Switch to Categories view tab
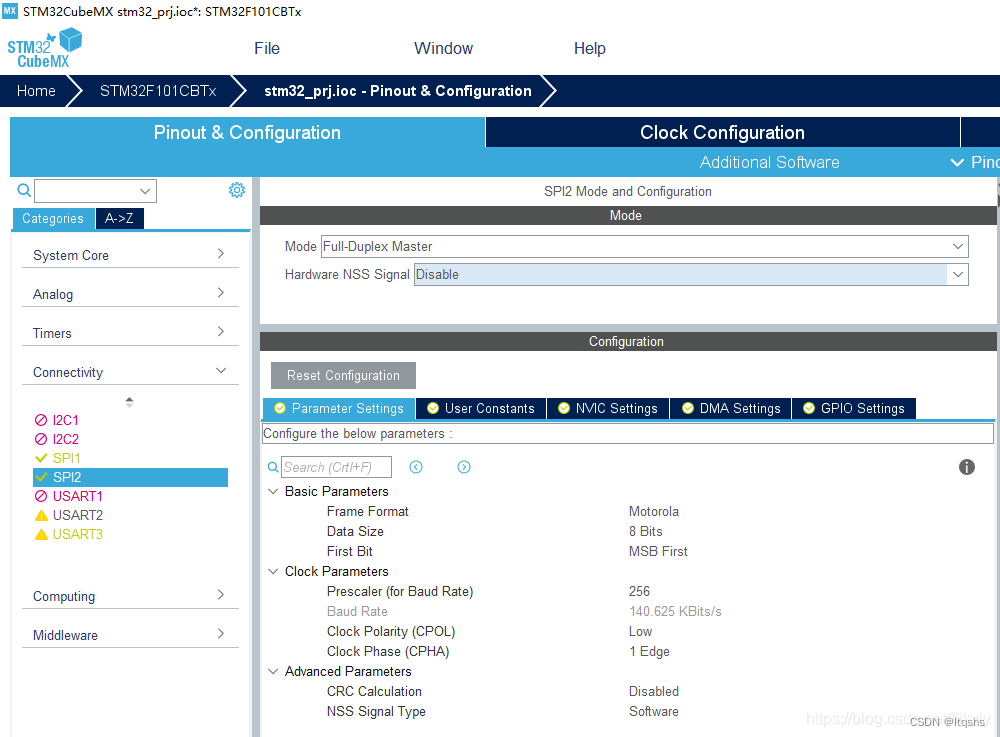The image size is (1000, 737). (x=53, y=219)
